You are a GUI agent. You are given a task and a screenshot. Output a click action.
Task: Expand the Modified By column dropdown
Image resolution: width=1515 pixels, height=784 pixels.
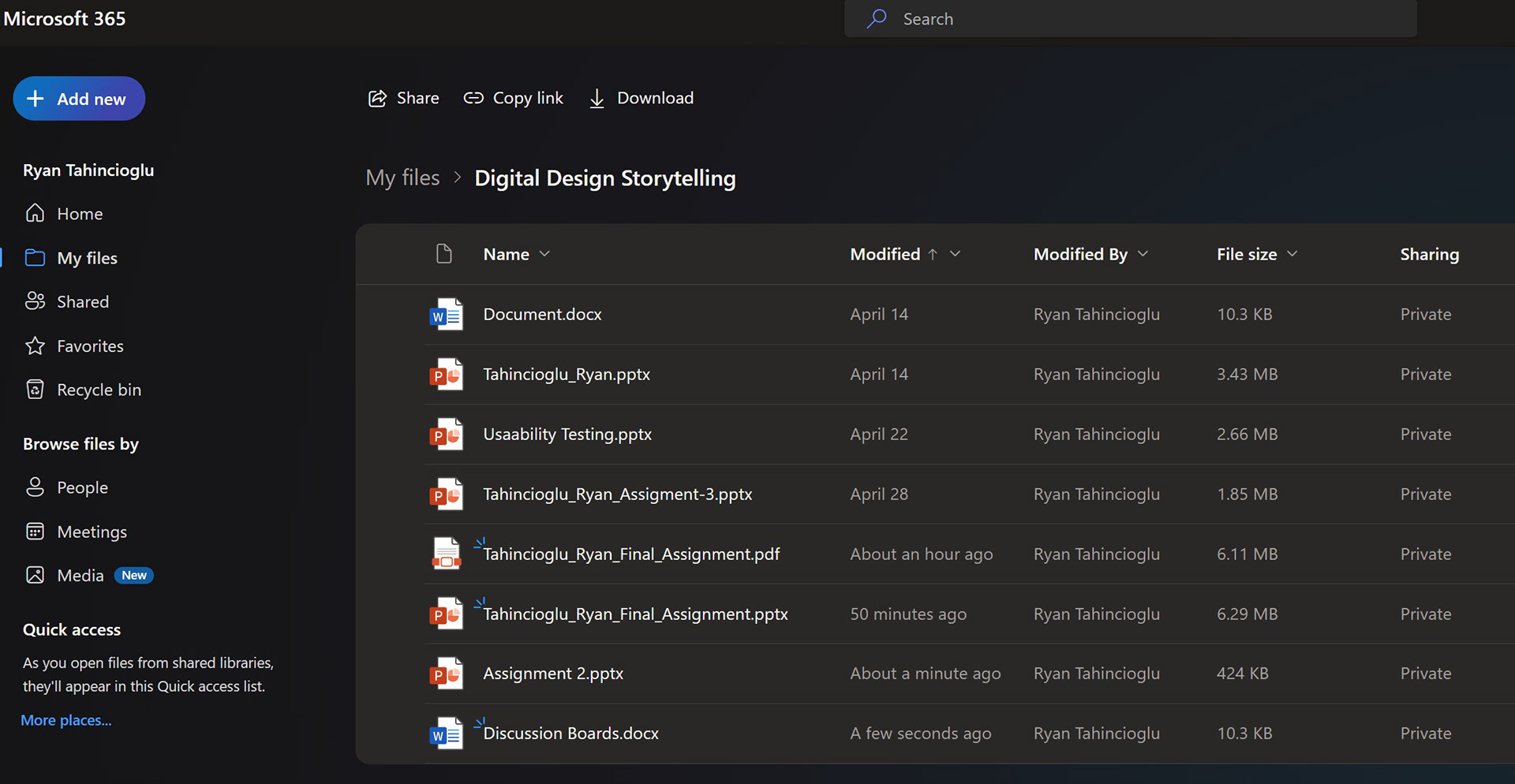pos(1143,254)
